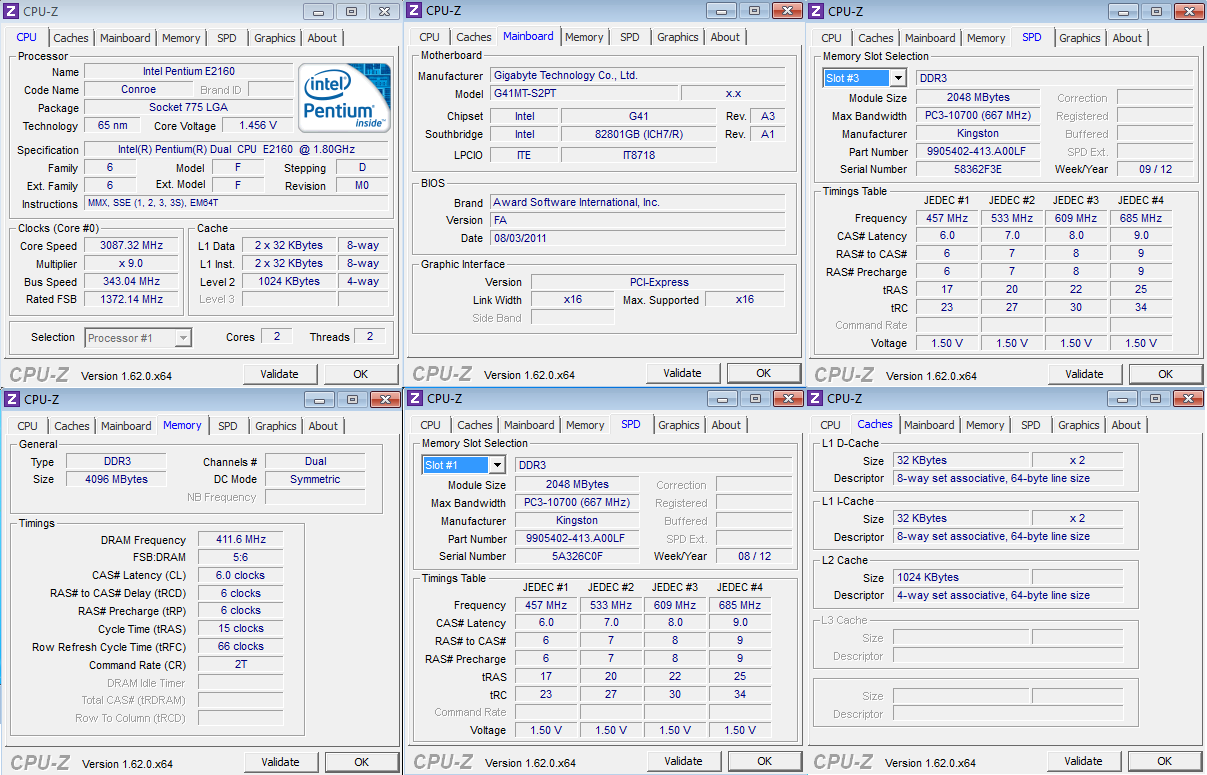Click OK in the Slot #1 SPD window
This screenshot has height=775, width=1207.
(765, 761)
